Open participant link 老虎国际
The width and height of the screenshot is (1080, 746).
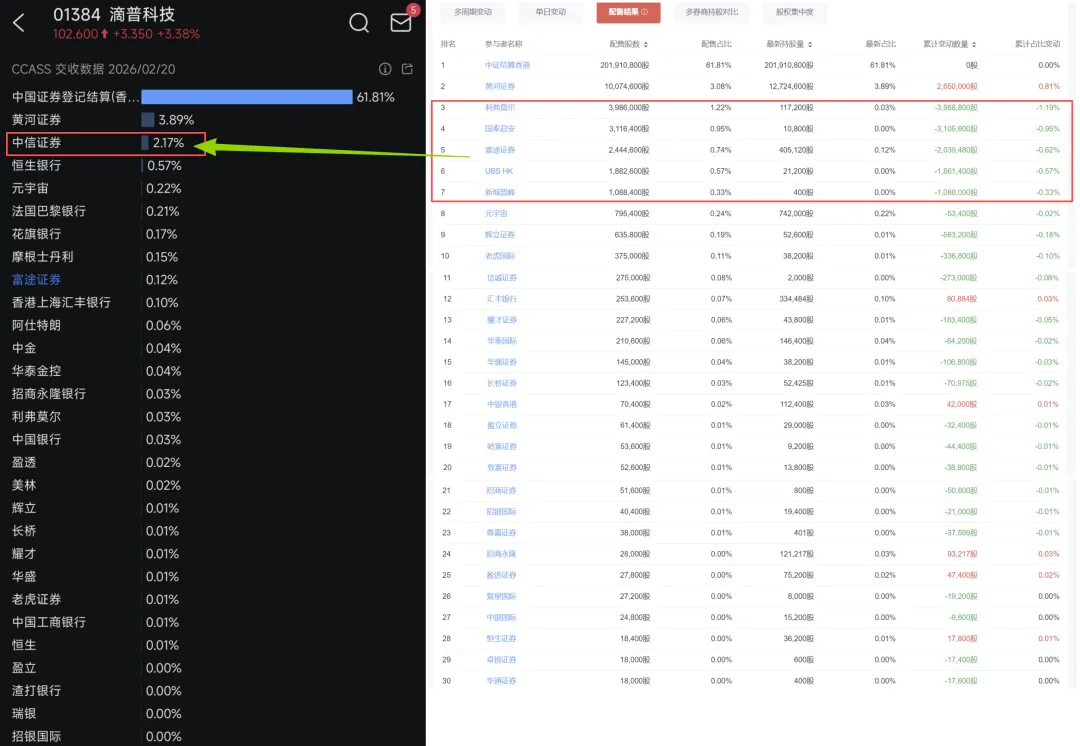(499, 256)
